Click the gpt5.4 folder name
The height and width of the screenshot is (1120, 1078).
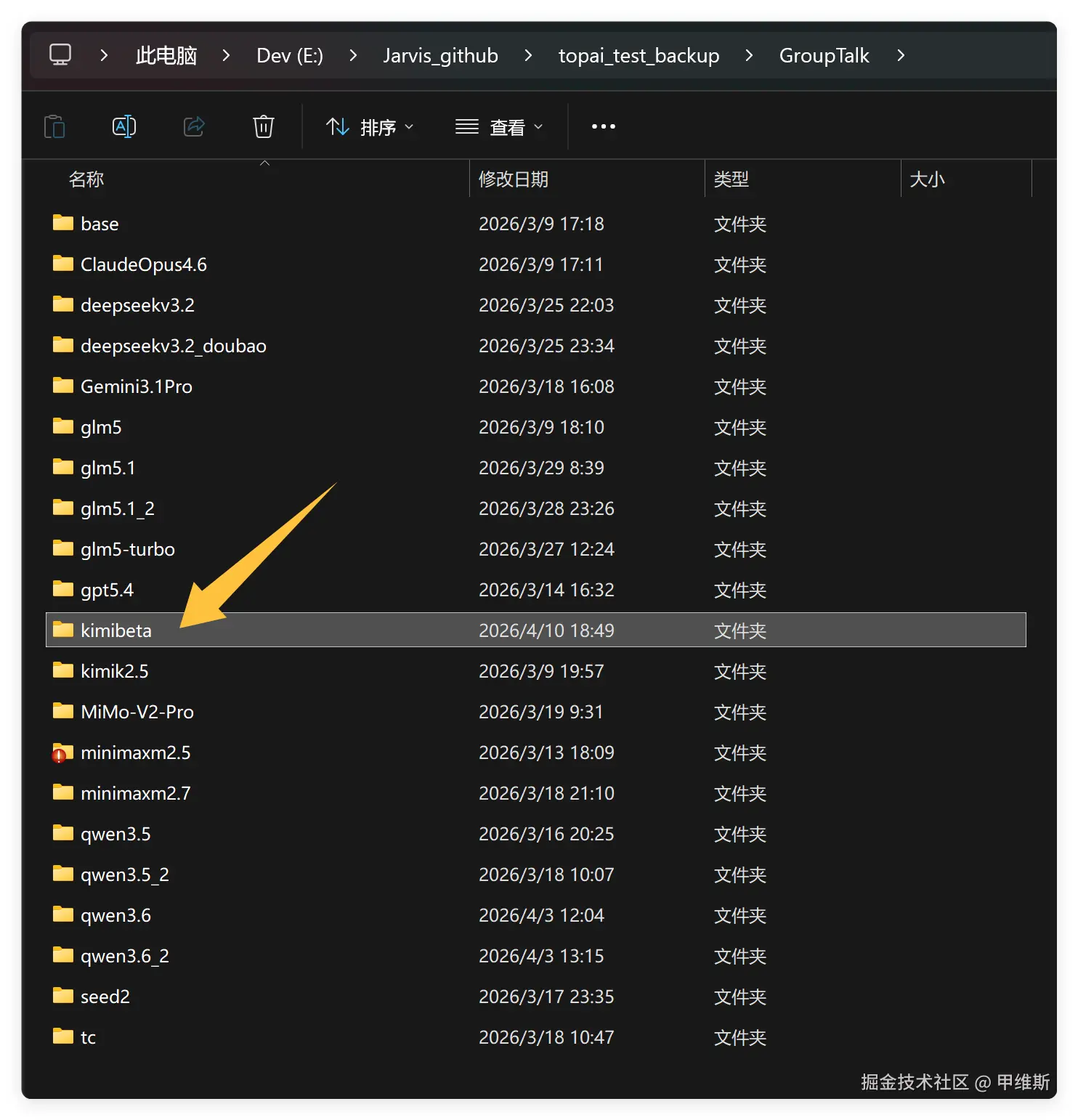pos(107,591)
